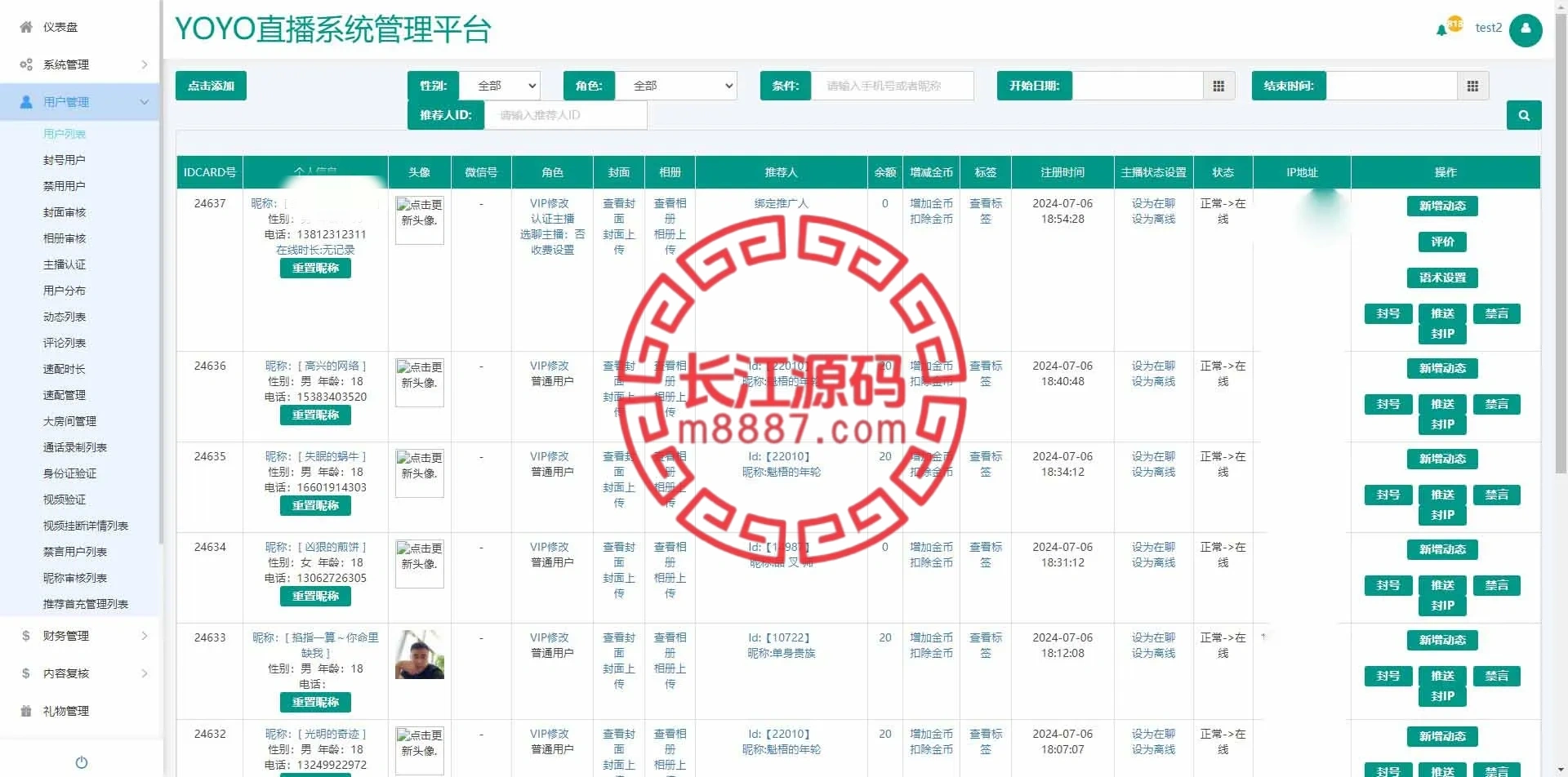Click the 用户管理 person icon

point(26,102)
